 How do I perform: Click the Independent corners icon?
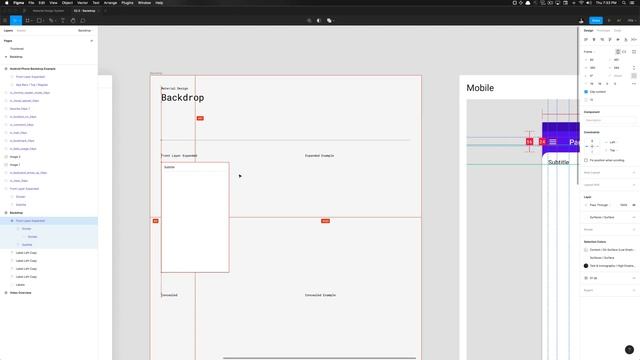[x=634, y=76]
